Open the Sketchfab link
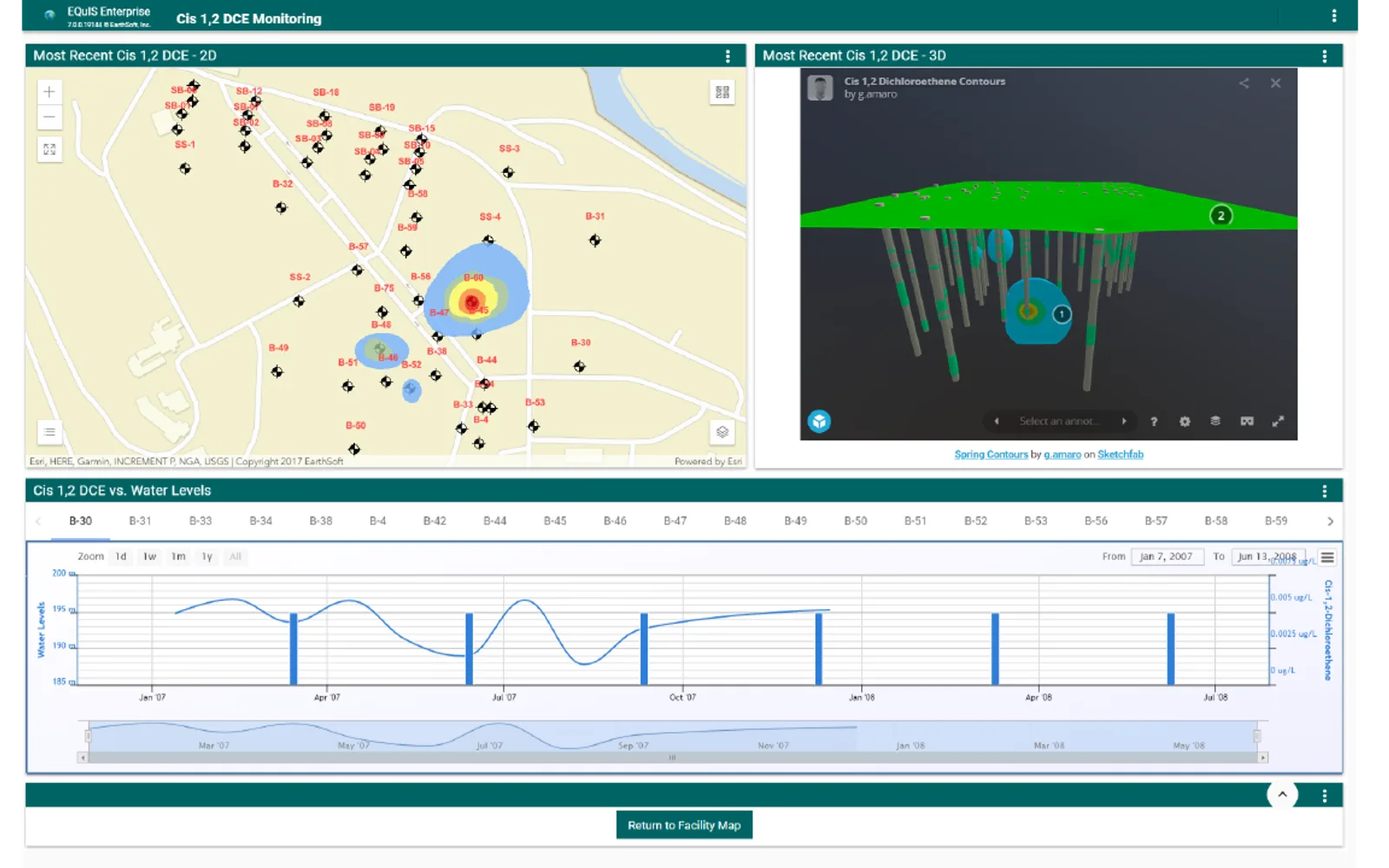The image size is (1389, 868). coord(1120,454)
